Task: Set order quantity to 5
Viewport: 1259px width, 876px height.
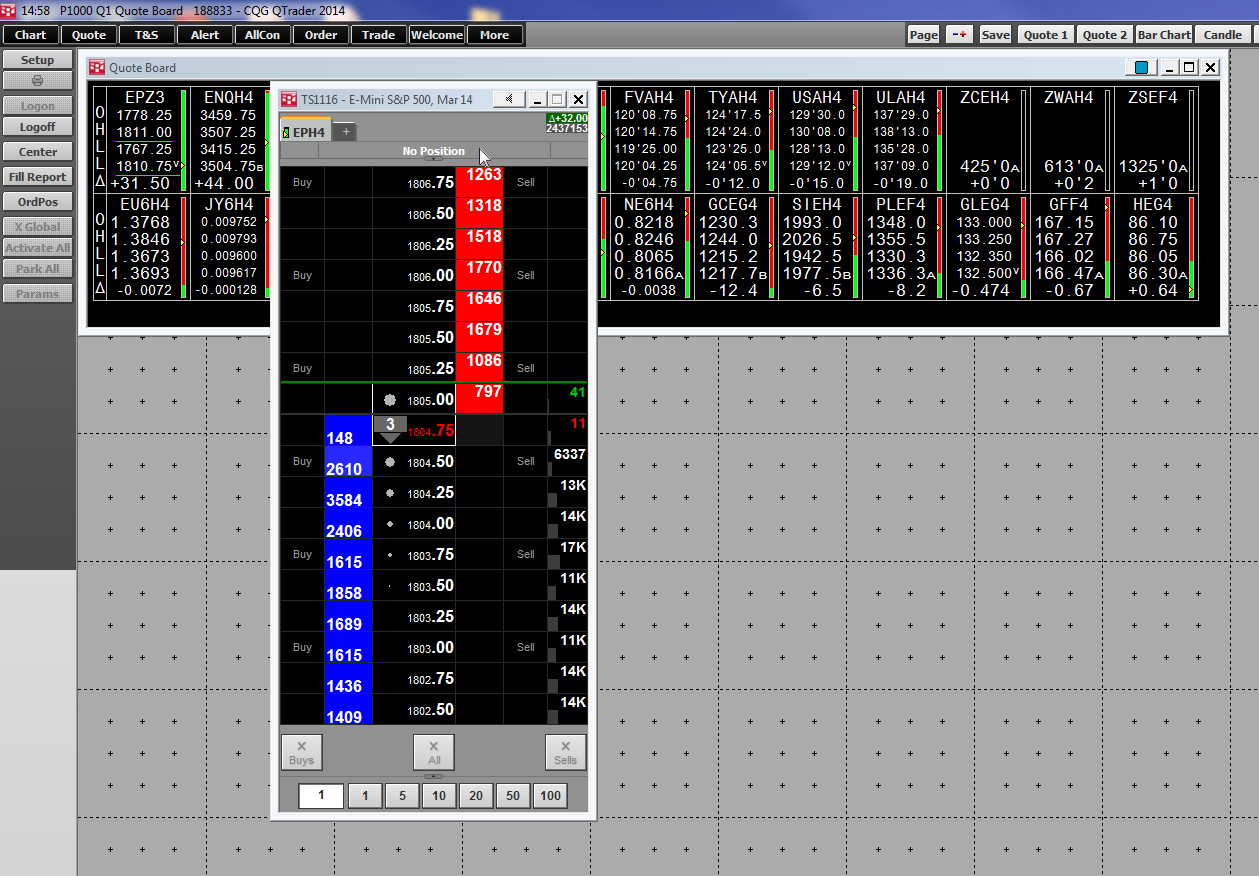Action: [402, 796]
